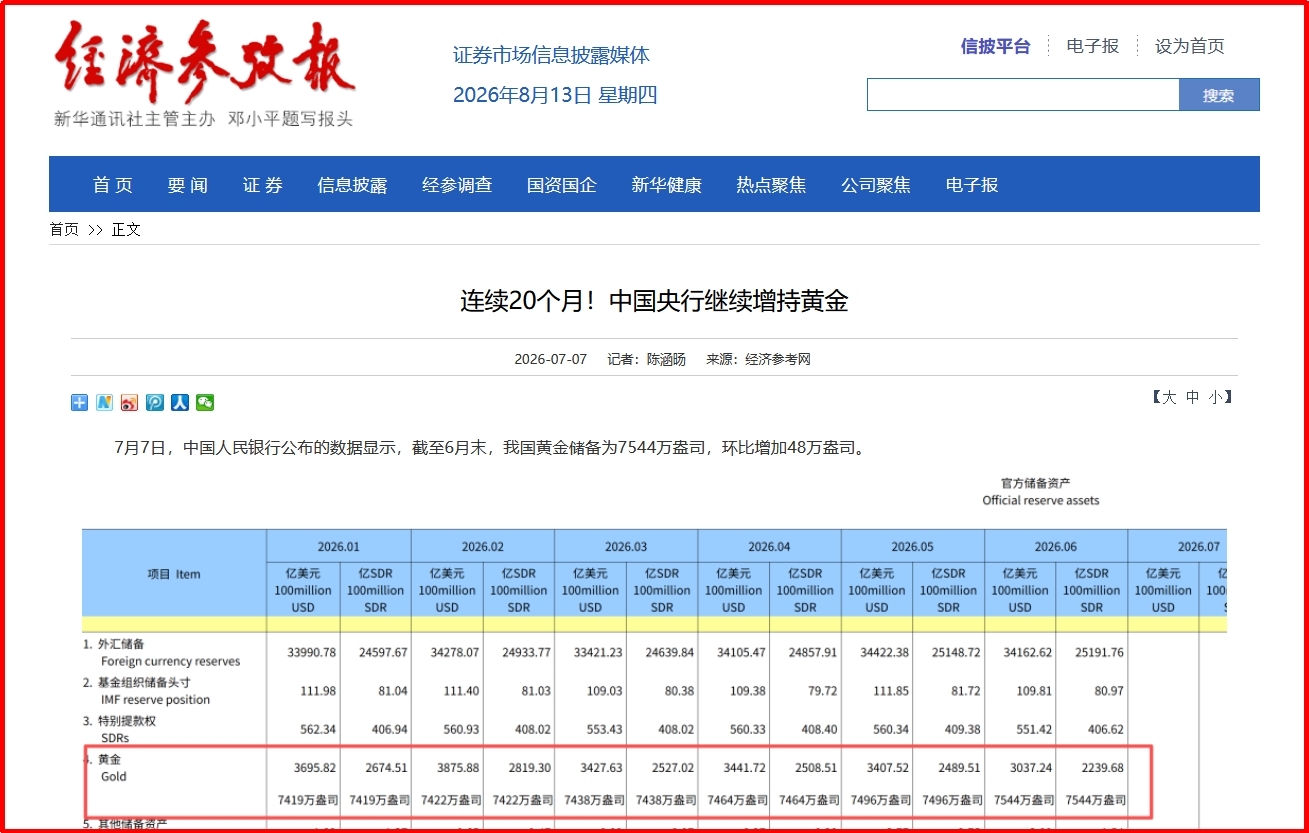Click the Gold row label
1309x833 pixels.
(114, 776)
